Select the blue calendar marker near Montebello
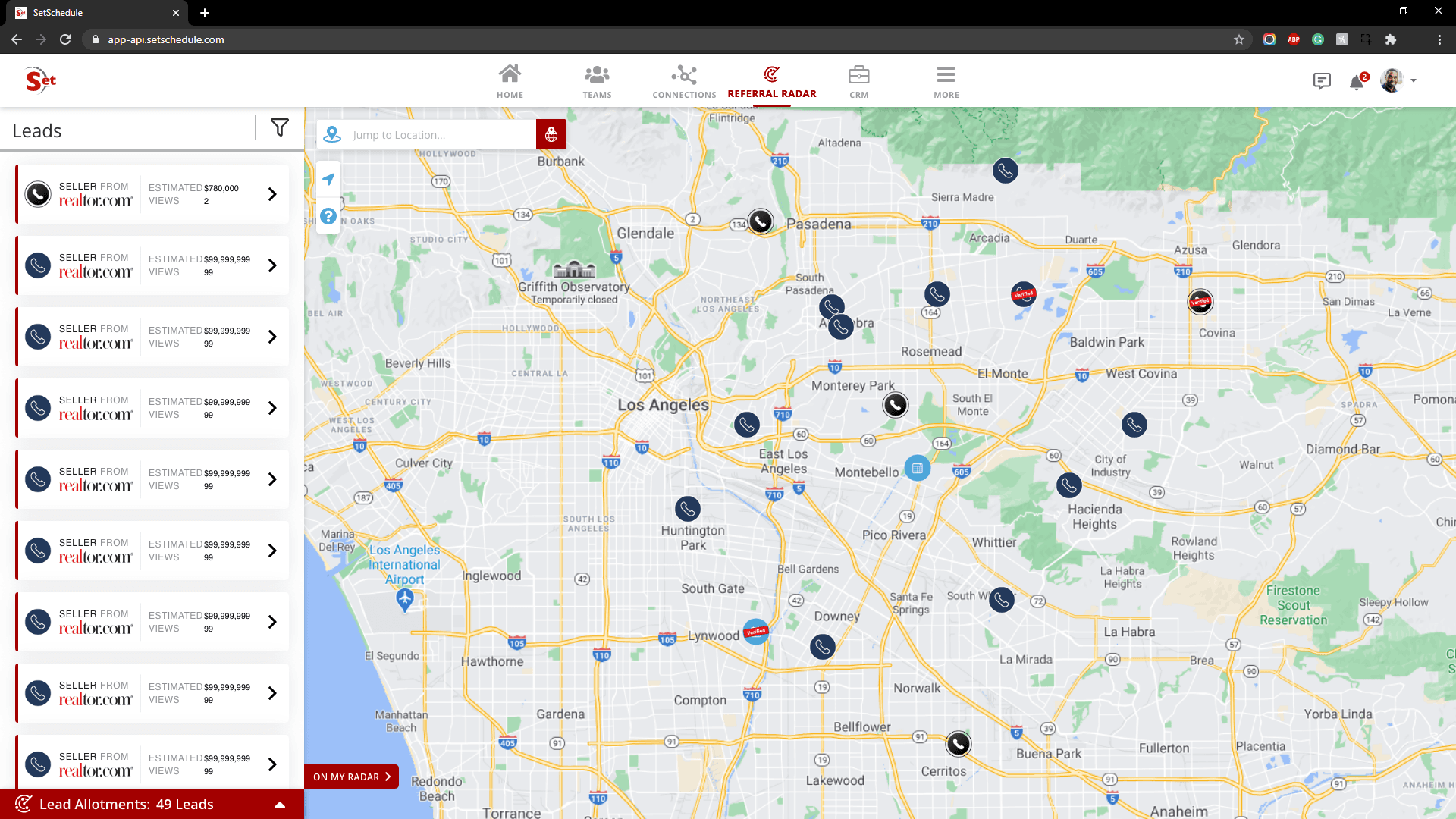The width and height of the screenshot is (1456, 819). (917, 469)
